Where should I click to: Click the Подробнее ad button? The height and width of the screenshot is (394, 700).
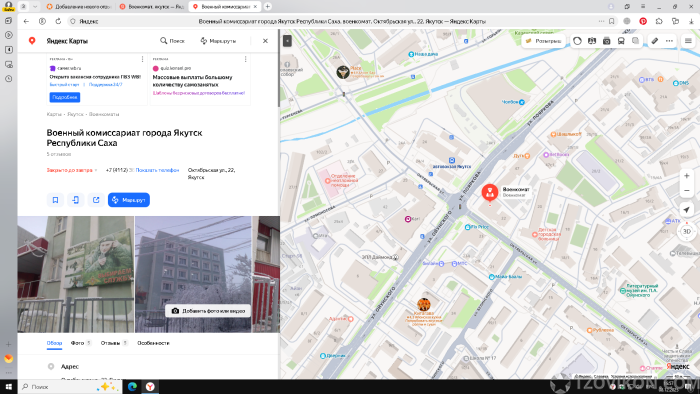pyautogui.click(x=65, y=97)
